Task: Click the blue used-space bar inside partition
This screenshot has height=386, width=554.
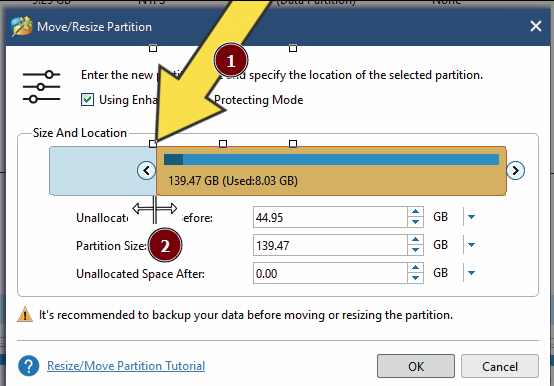Action: [x=331, y=159]
